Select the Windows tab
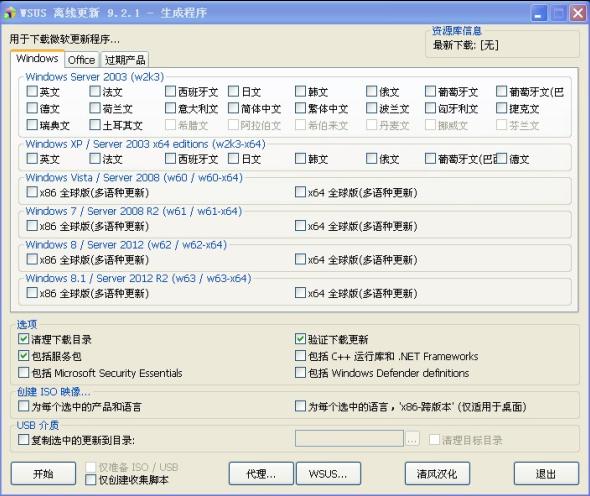 37,58
